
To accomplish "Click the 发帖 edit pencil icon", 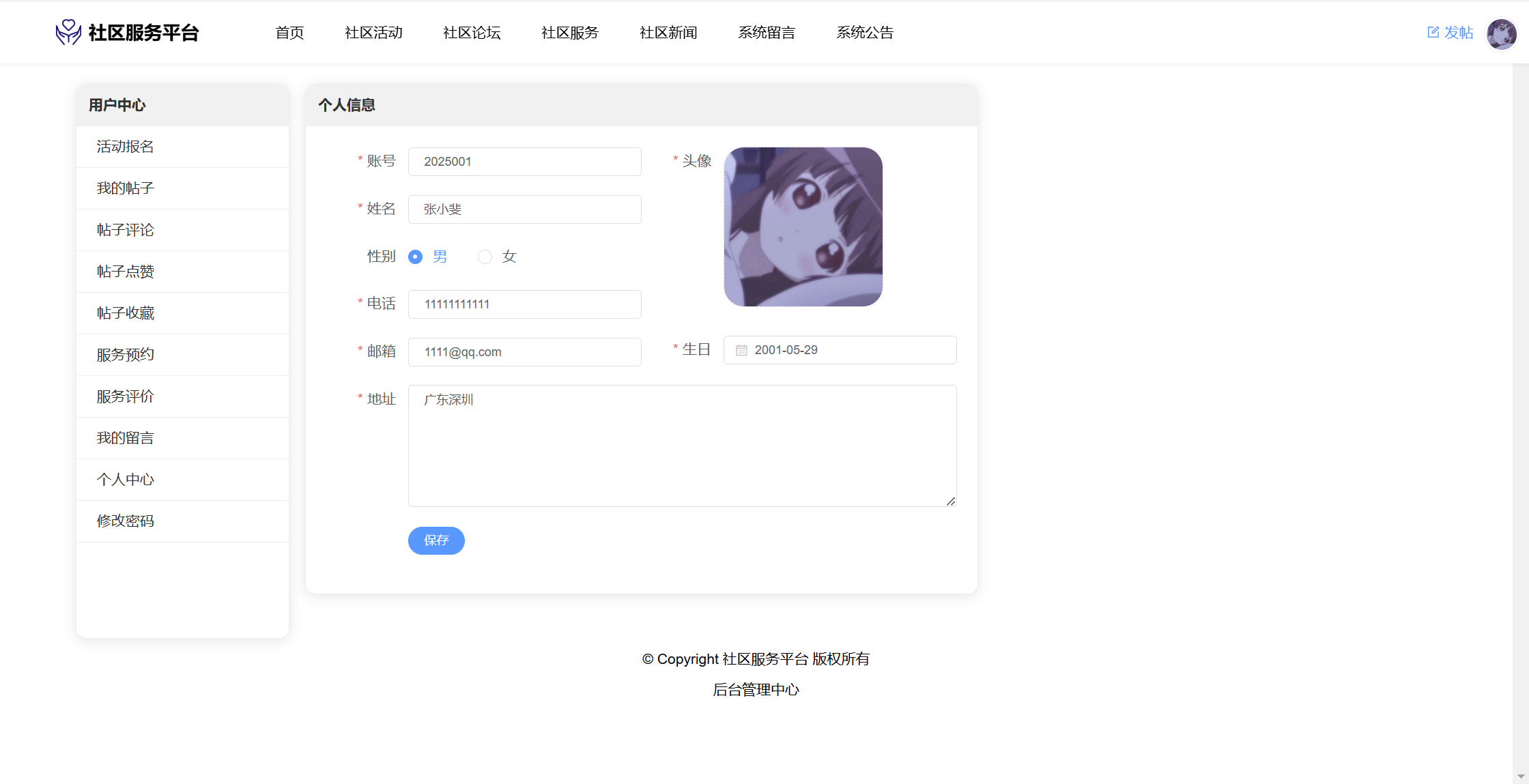I will [x=1433, y=32].
